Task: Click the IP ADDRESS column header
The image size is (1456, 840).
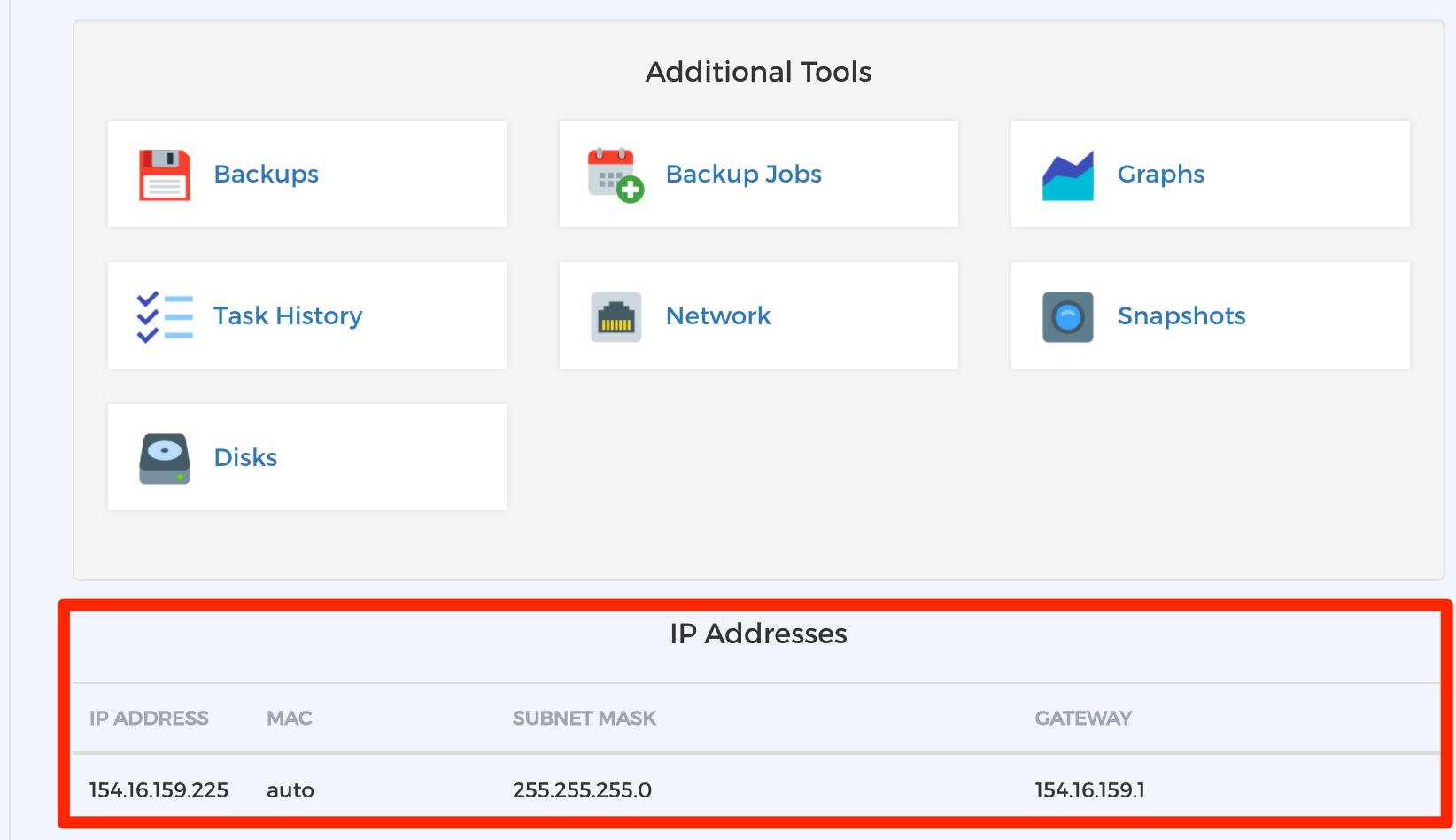Action: point(149,719)
